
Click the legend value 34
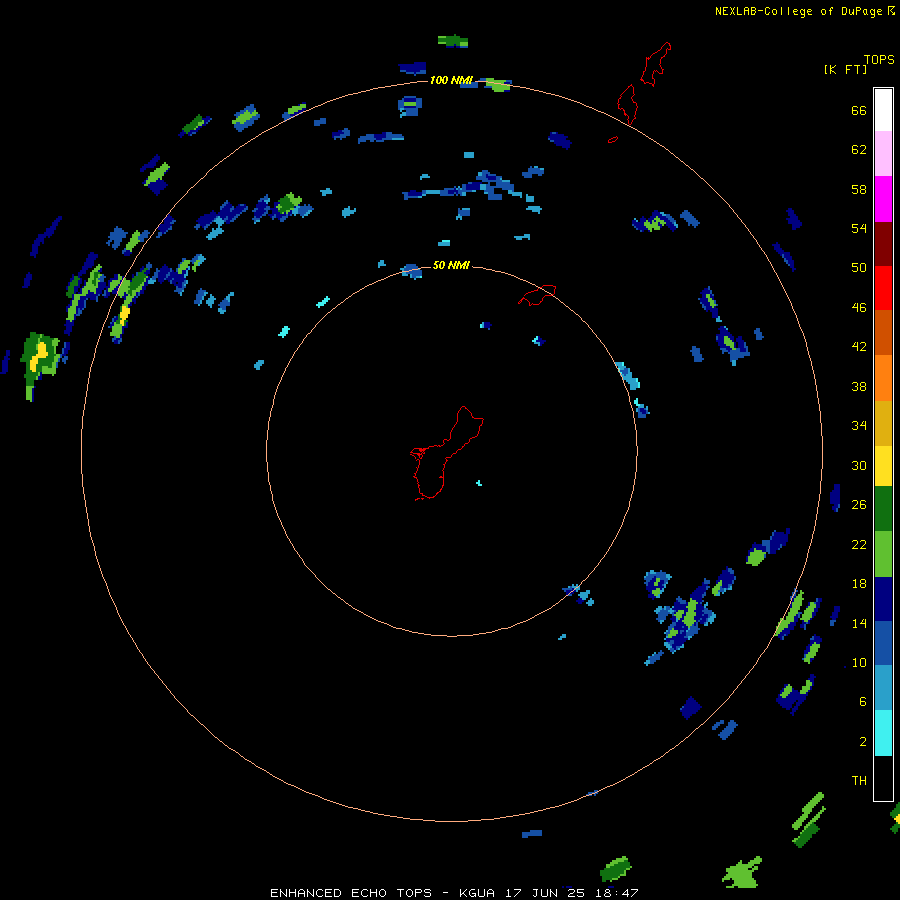click(x=859, y=426)
